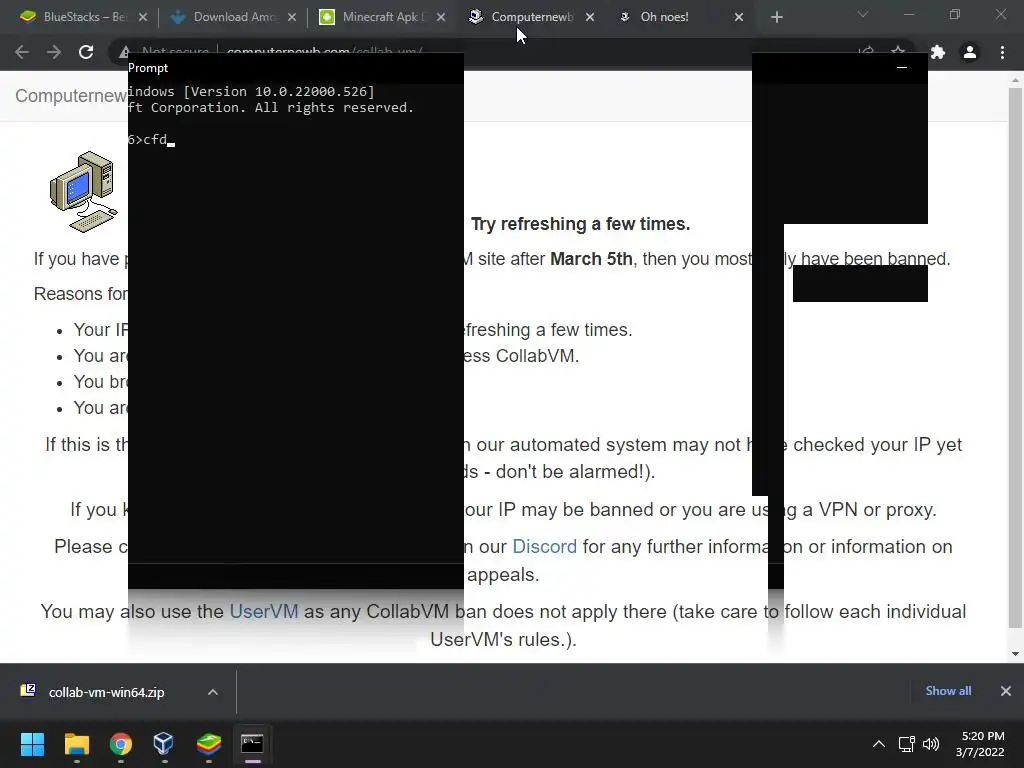Open downloaded collab-vm-win64.zip file
The width and height of the screenshot is (1024, 768).
point(106,692)
